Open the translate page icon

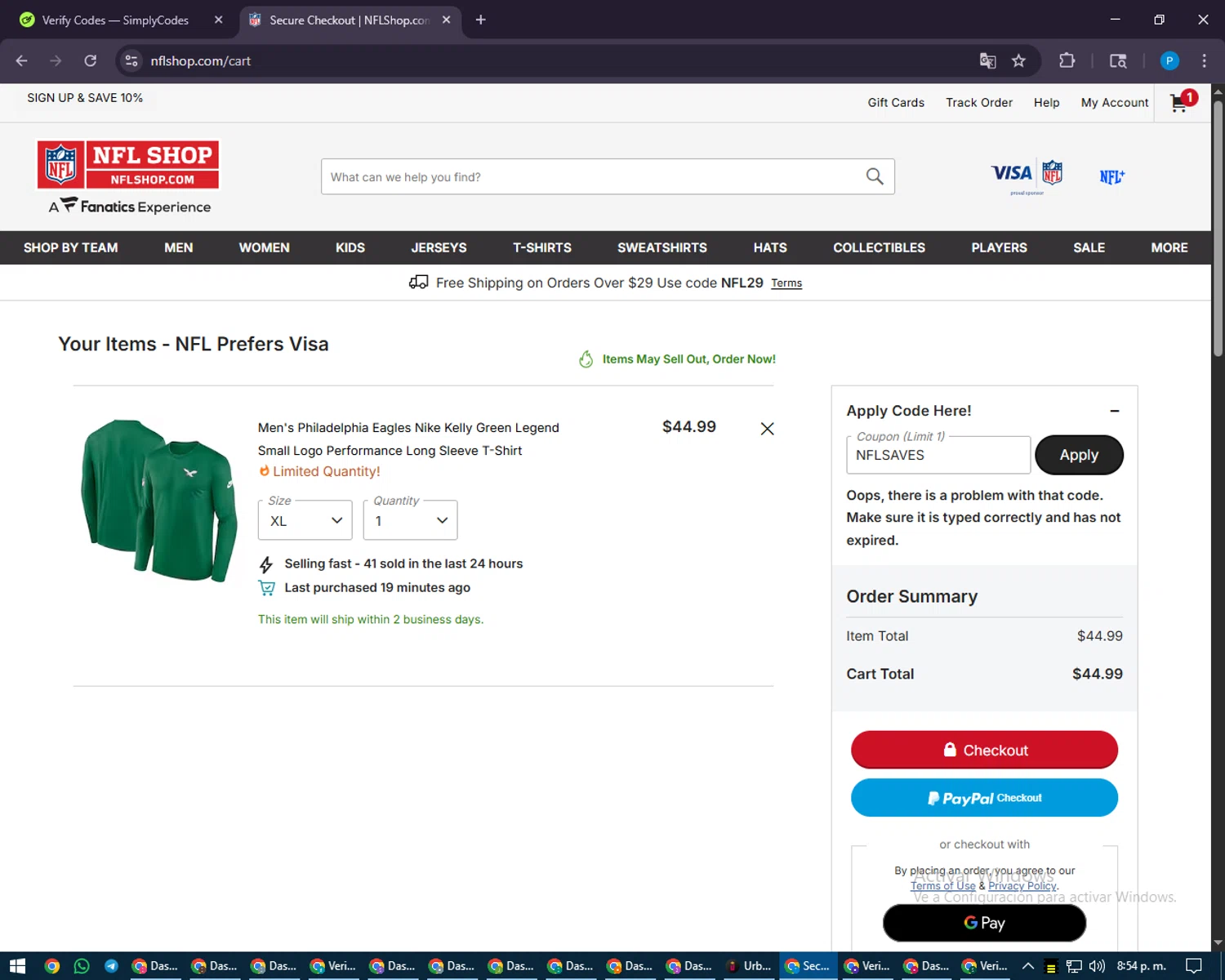[987, 60]
